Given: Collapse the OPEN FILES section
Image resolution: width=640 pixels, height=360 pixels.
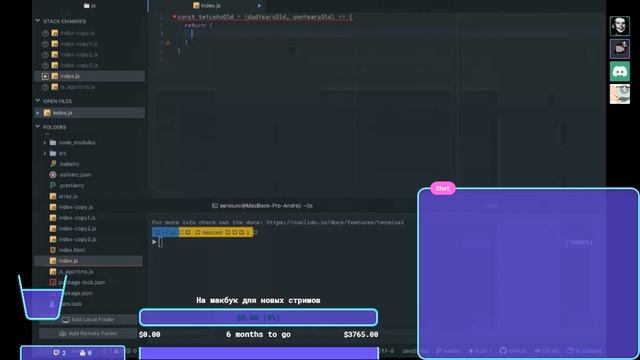Looking at the screenshot, I should [38, 100].
